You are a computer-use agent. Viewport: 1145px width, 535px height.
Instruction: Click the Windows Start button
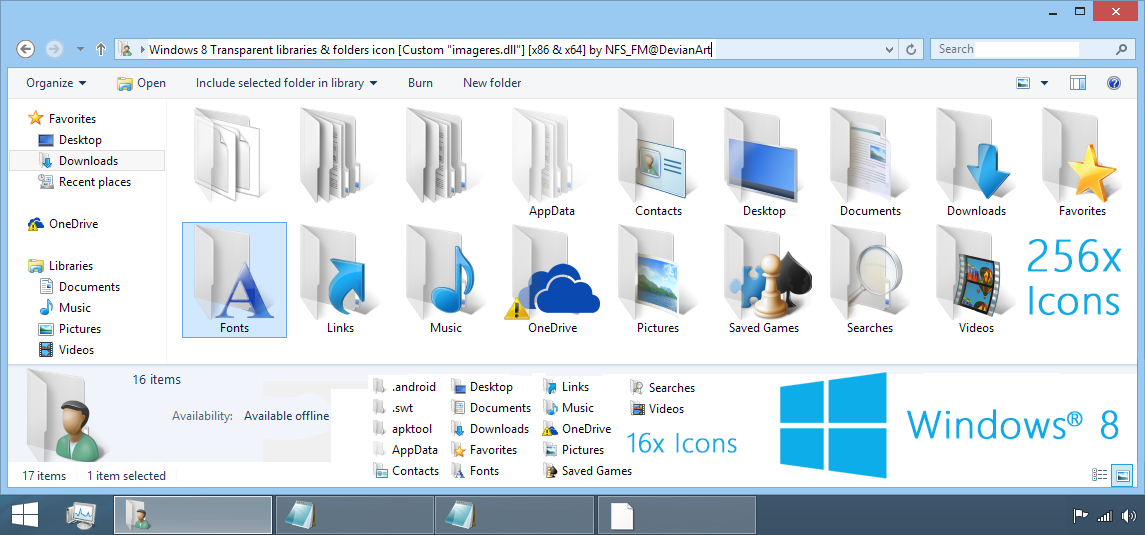point(25,516)
